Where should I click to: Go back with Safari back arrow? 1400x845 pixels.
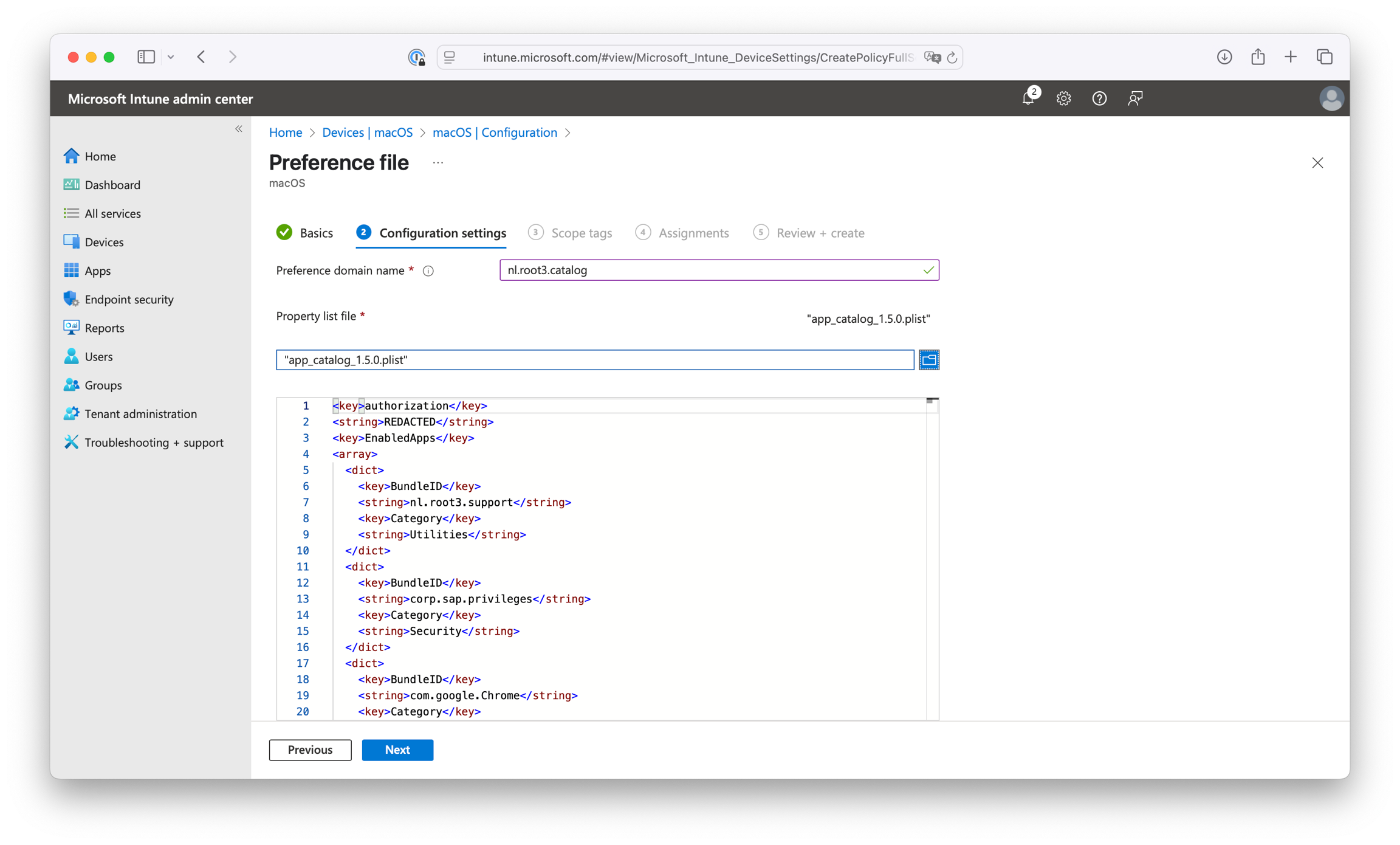tap(201, 57)
